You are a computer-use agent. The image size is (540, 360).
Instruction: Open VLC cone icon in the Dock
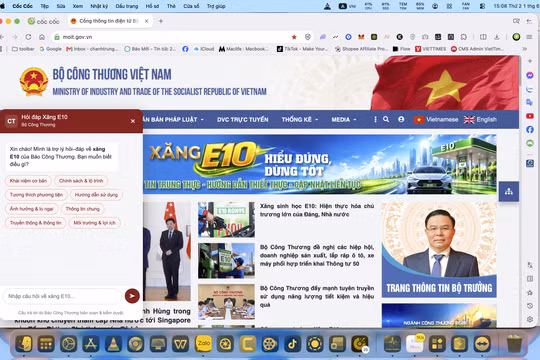113,343
